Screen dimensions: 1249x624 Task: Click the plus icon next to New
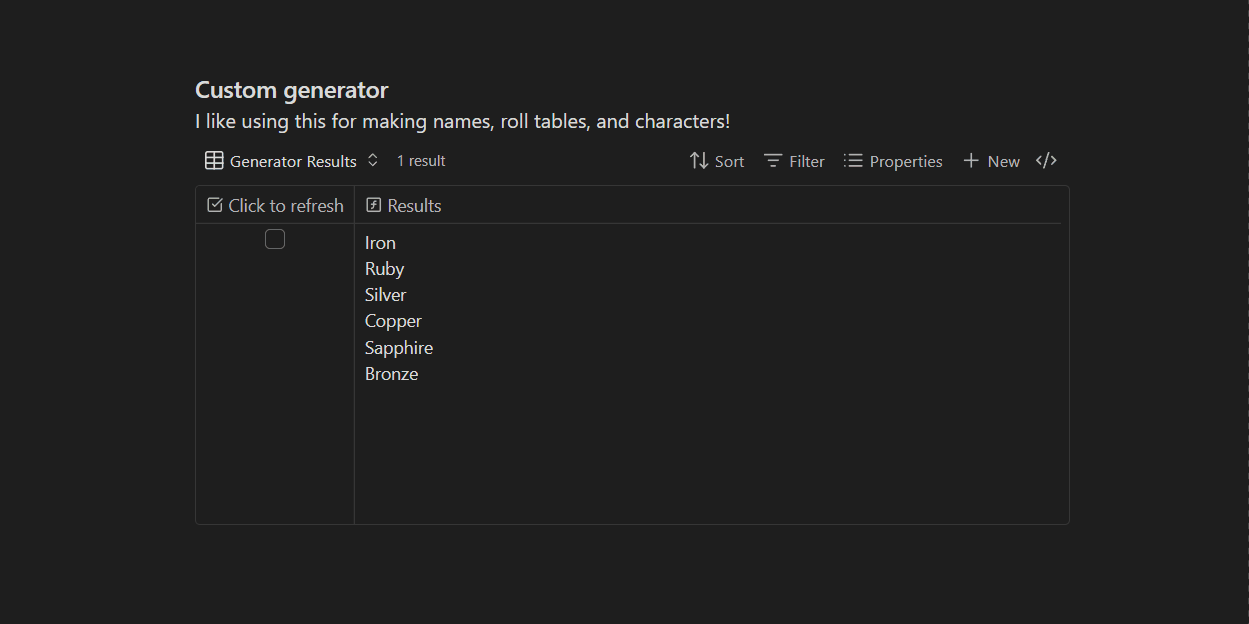(x=970, y=160)
